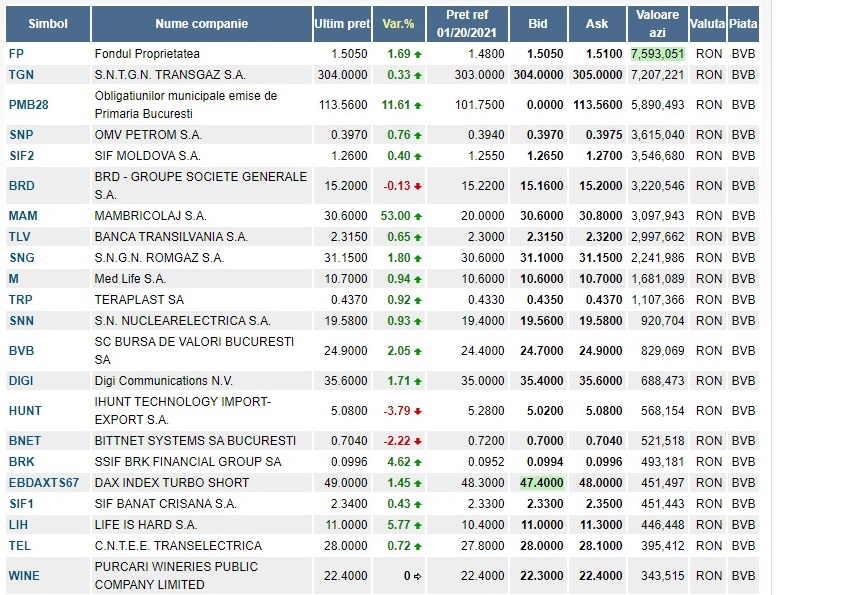Open the SIF2 symbol link
Screen dimensions: 847x595
pos(22,156)
